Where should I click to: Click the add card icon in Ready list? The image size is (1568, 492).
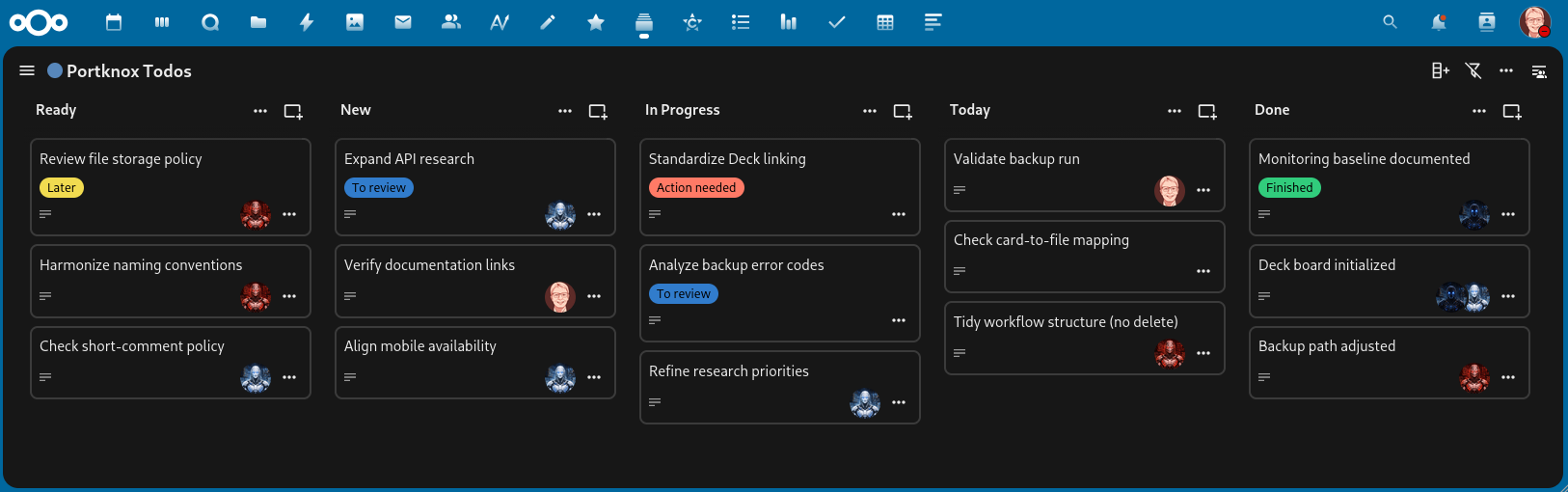(293, 112)
